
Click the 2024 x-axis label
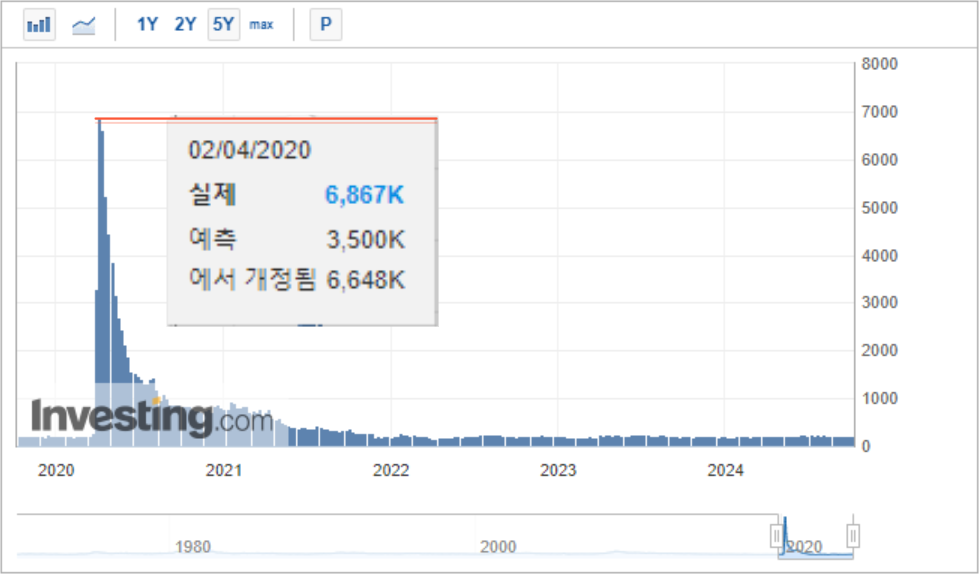[x=726, y=470]
